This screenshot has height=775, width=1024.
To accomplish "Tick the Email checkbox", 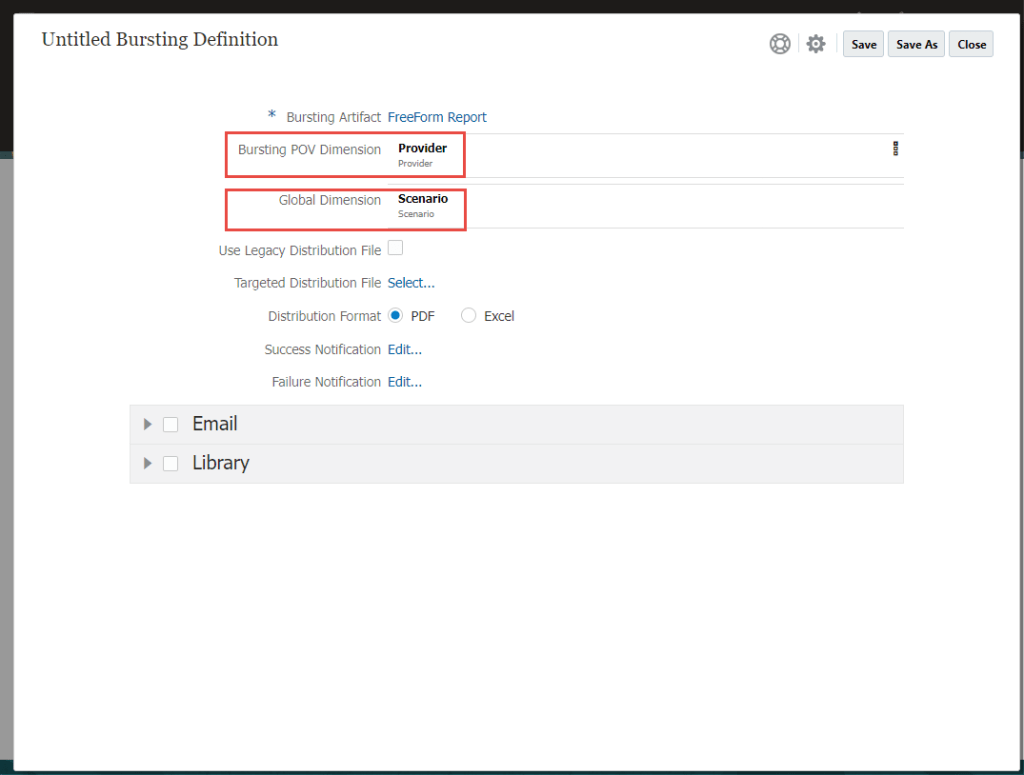I will click(x=171, y=424).
